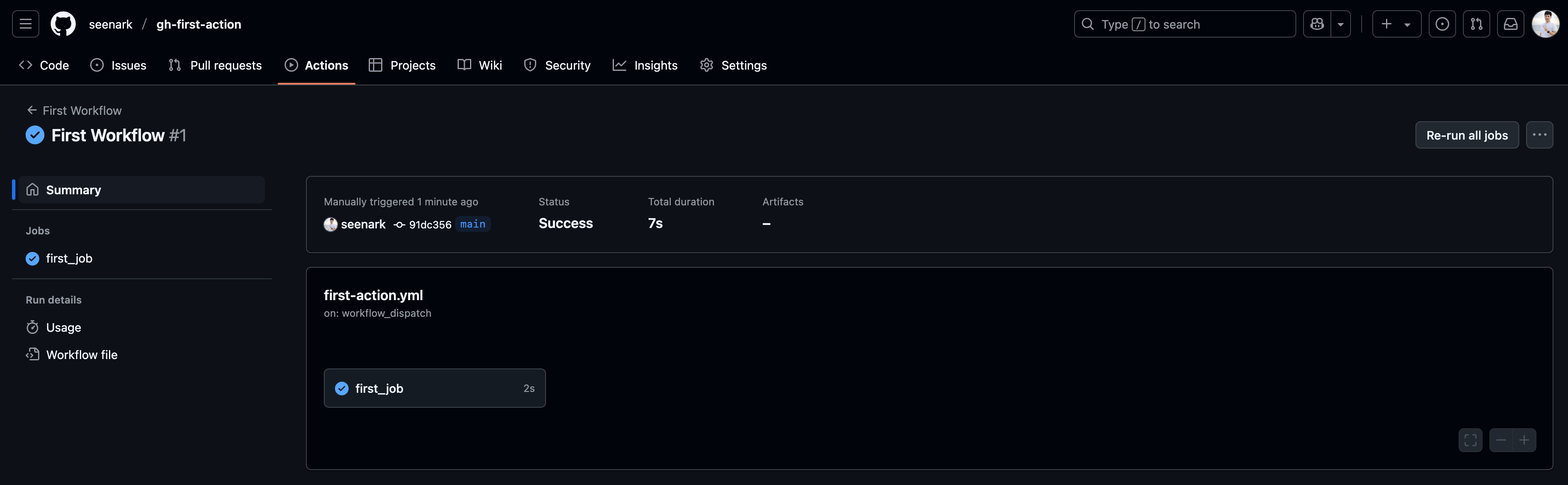
Task: Open the Insights tab
Action: click(645, 65)
